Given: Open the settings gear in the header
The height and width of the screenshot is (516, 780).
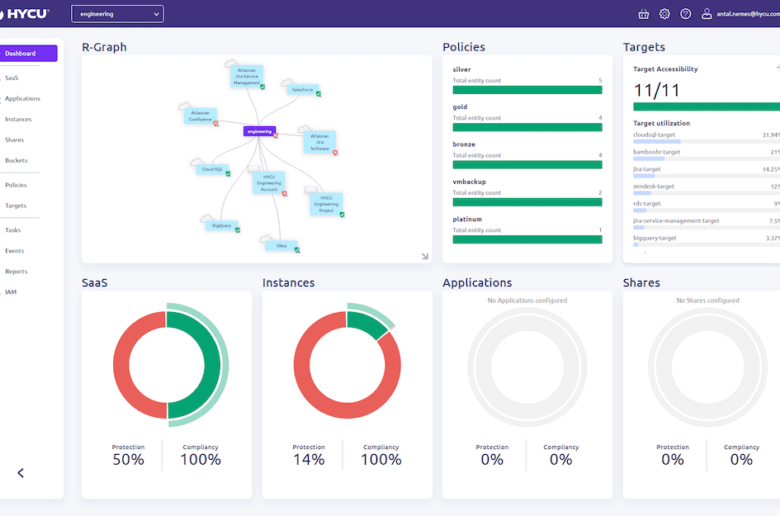Looking at the screenshot, I should pos(665,14).
